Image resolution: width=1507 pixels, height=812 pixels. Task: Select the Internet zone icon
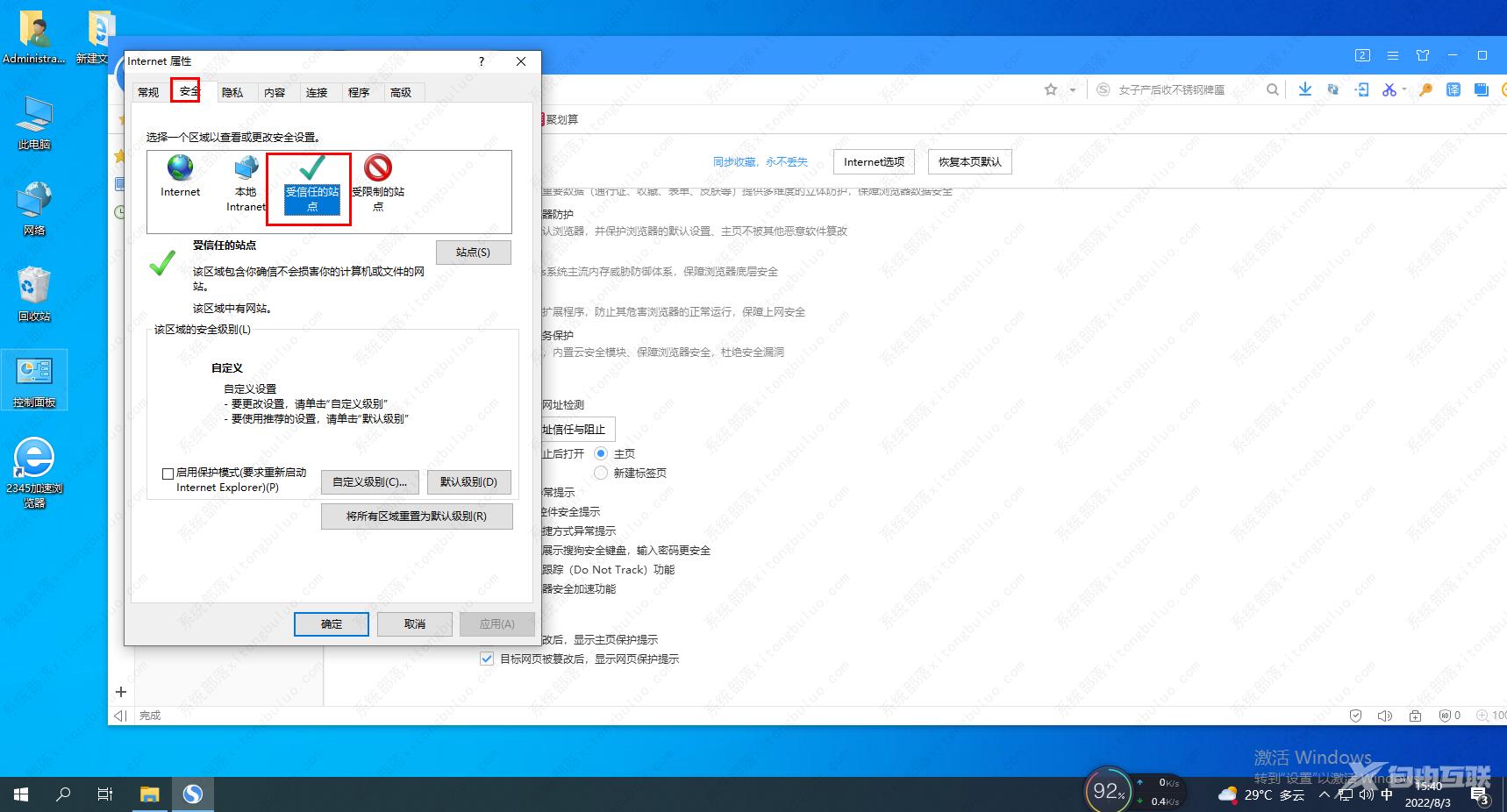(180, 176)
